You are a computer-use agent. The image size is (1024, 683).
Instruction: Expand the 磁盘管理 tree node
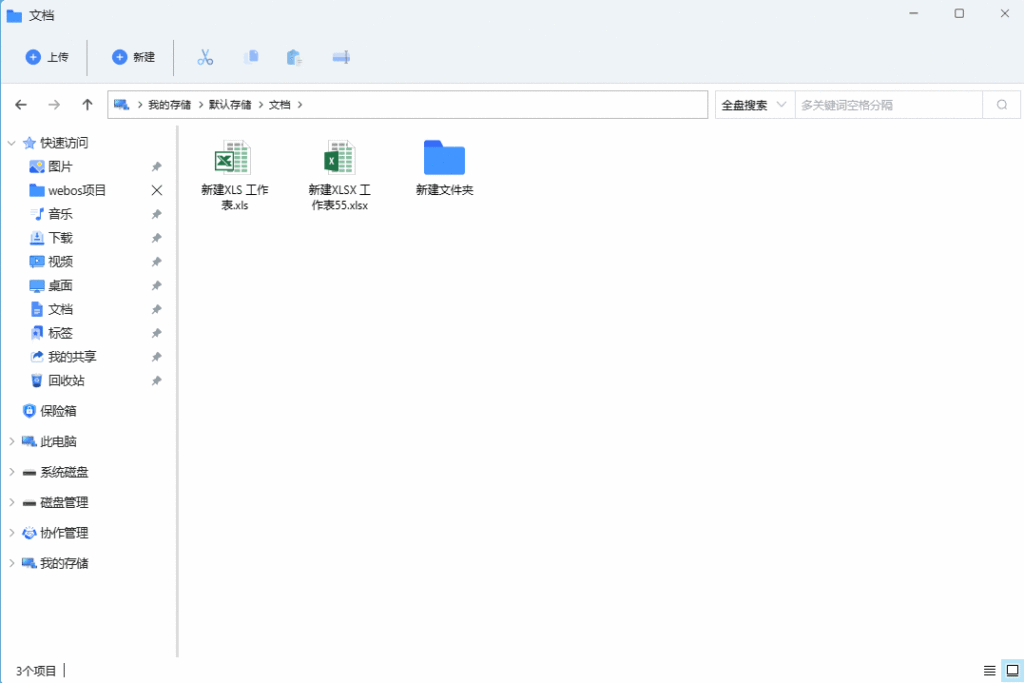[x=12, y=503]
